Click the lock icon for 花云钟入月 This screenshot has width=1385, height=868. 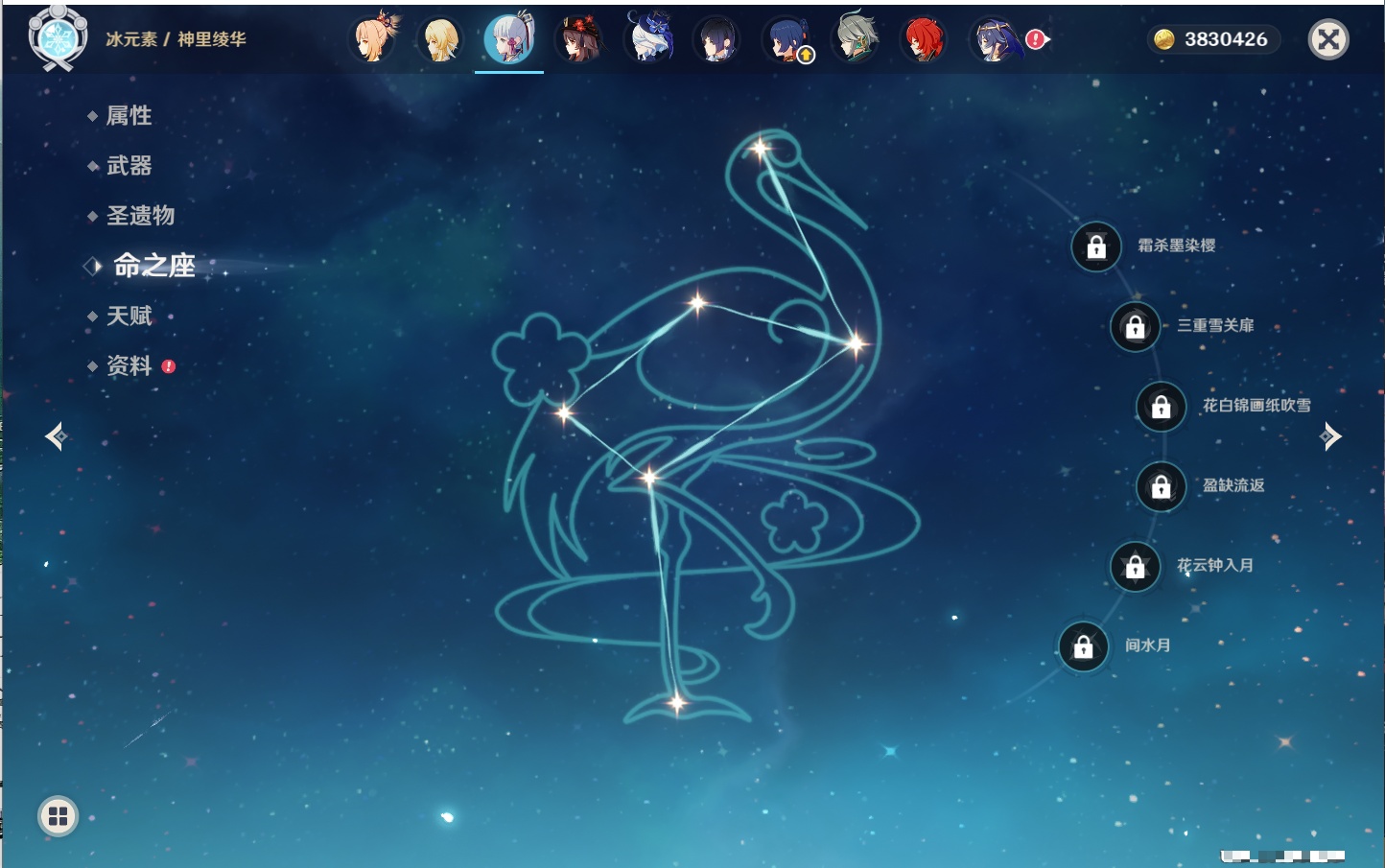coord(1135,566)
